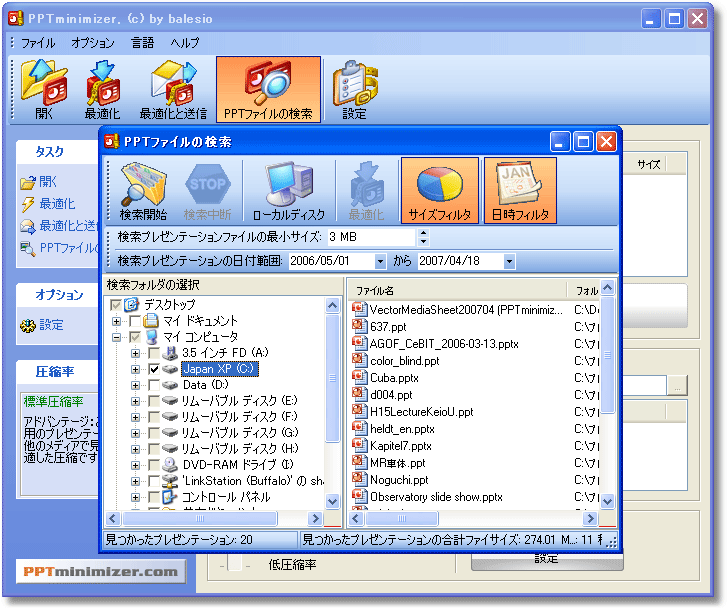728x611 pixels.
Task: Check 3.5 インチ FD (A:) checkbox
Action: click(x=154, y=353)
